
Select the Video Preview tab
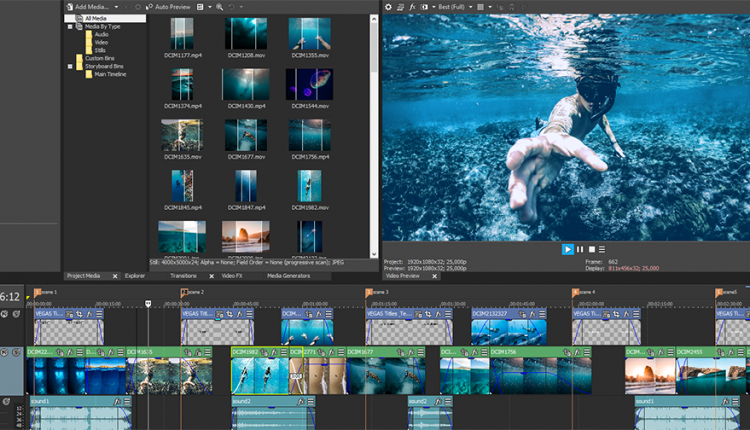pyautogui.click(x=402, y=276)
